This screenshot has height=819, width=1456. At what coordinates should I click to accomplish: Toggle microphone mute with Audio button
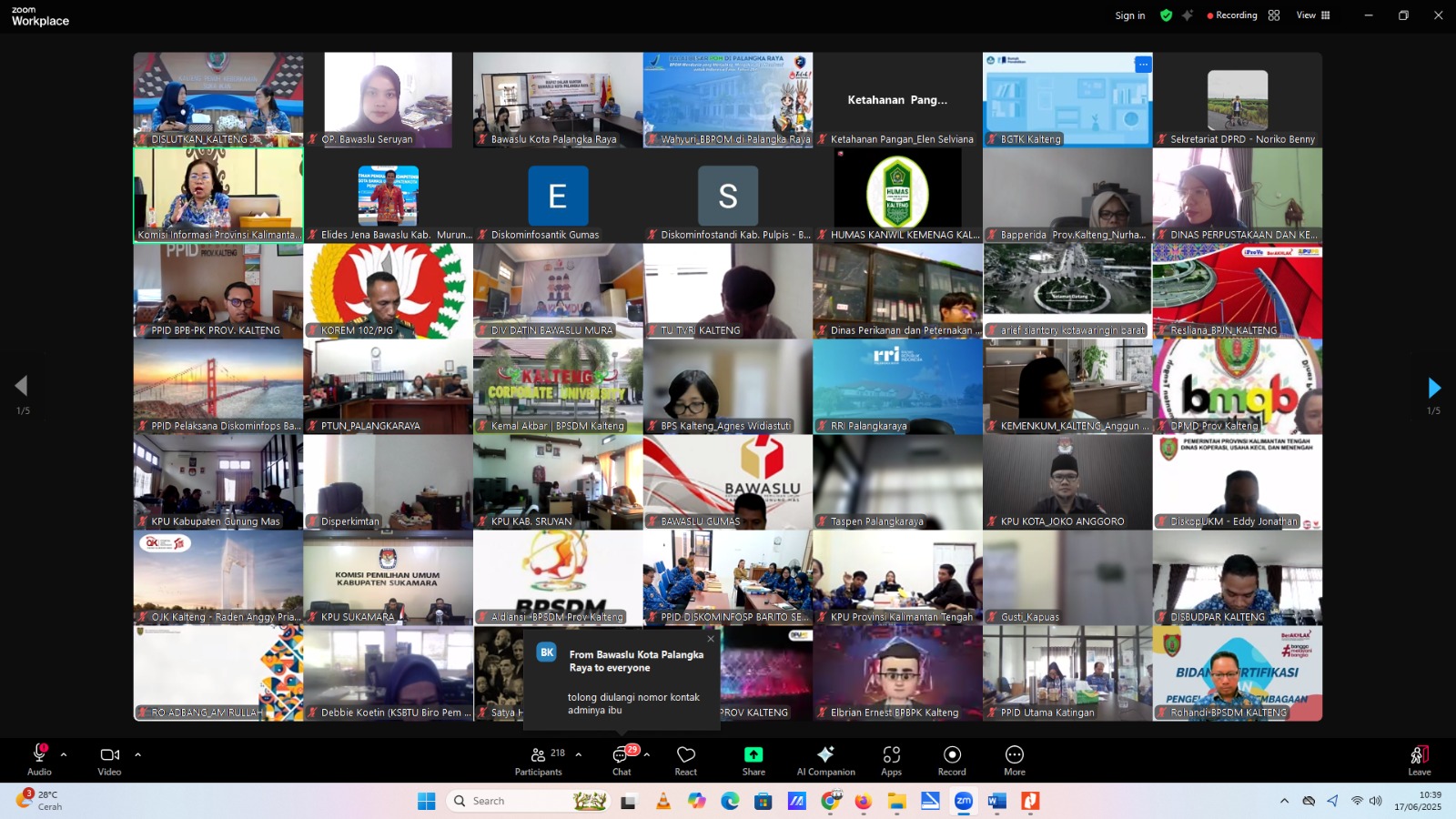pos(39,761)
